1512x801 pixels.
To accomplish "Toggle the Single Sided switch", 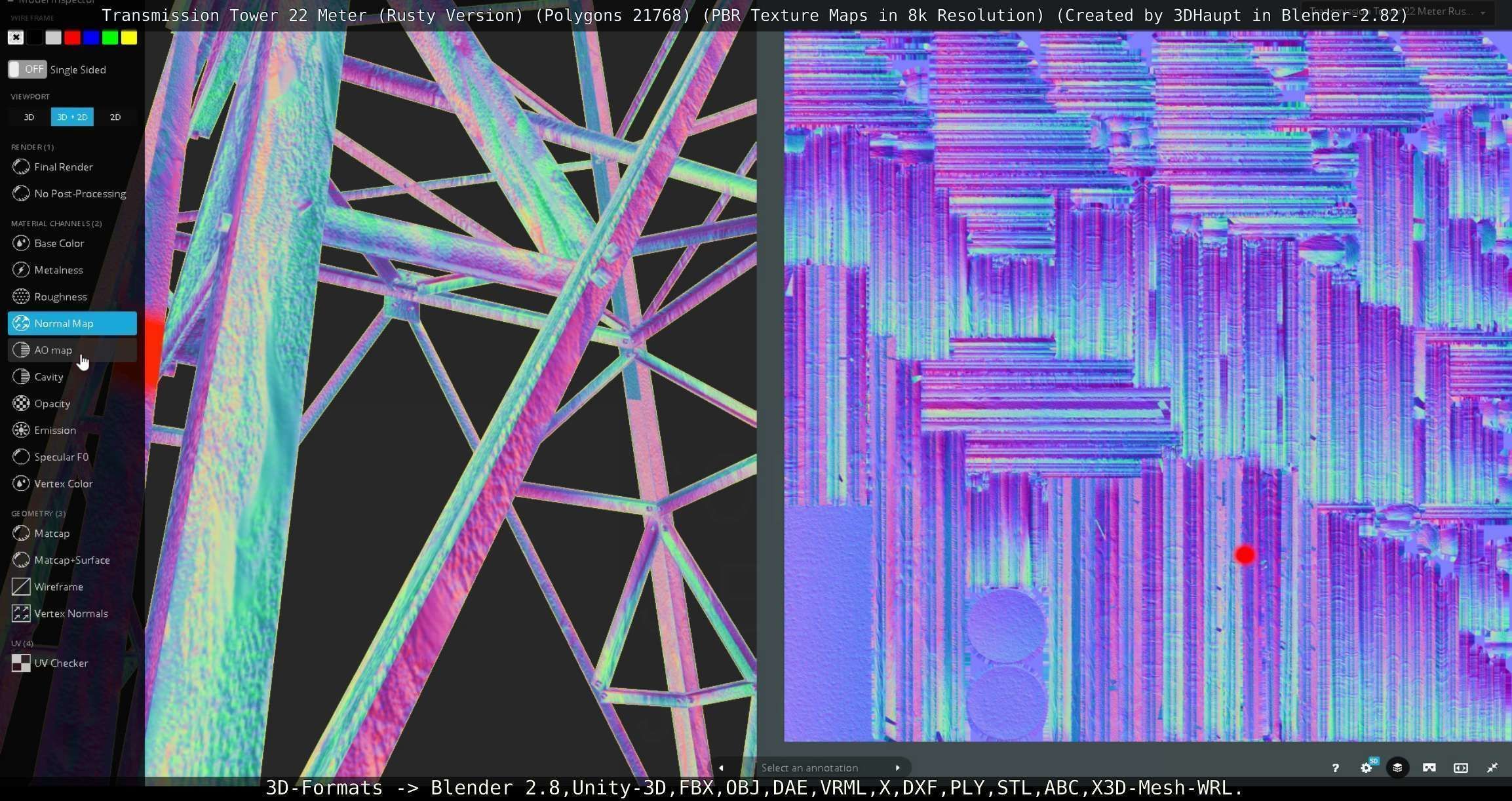I will coord(27,69).
